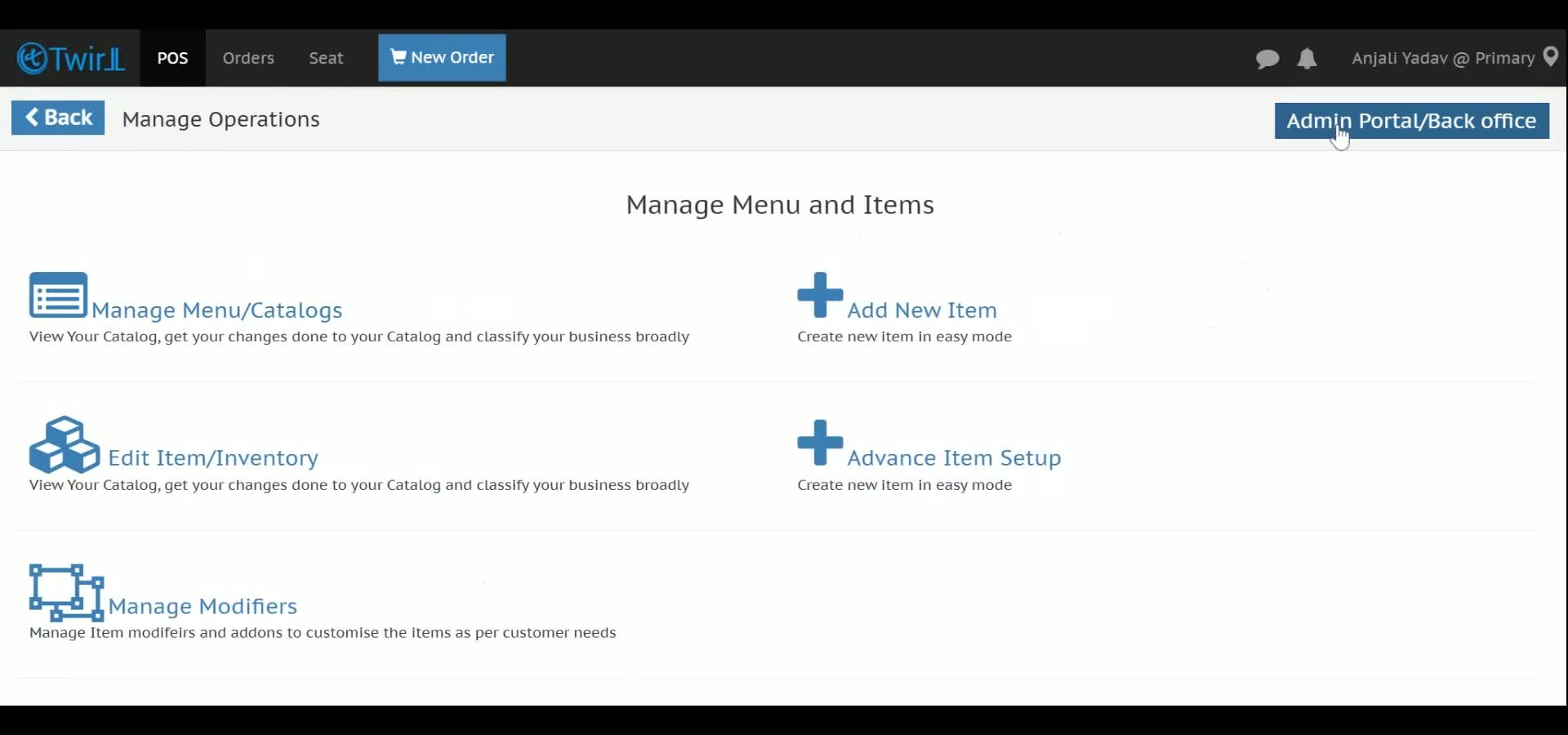Image resolution: width=1568 pixels, height=735 pixels.
Task: Open Advance Item Setup link
Action: click(x=954, y=458)
